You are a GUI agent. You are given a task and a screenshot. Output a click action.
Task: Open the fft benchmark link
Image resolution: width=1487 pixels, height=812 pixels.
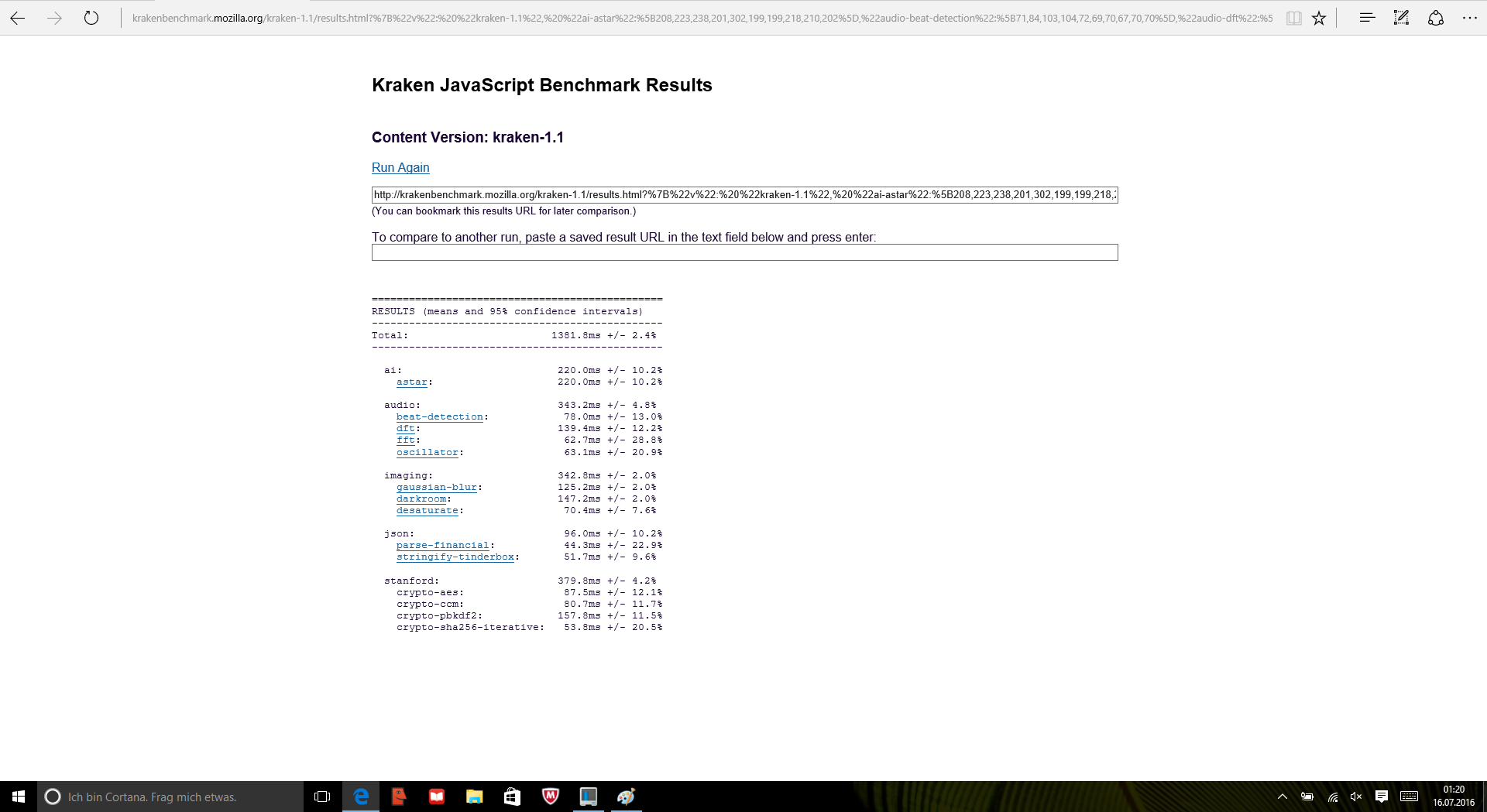point(406,440)
